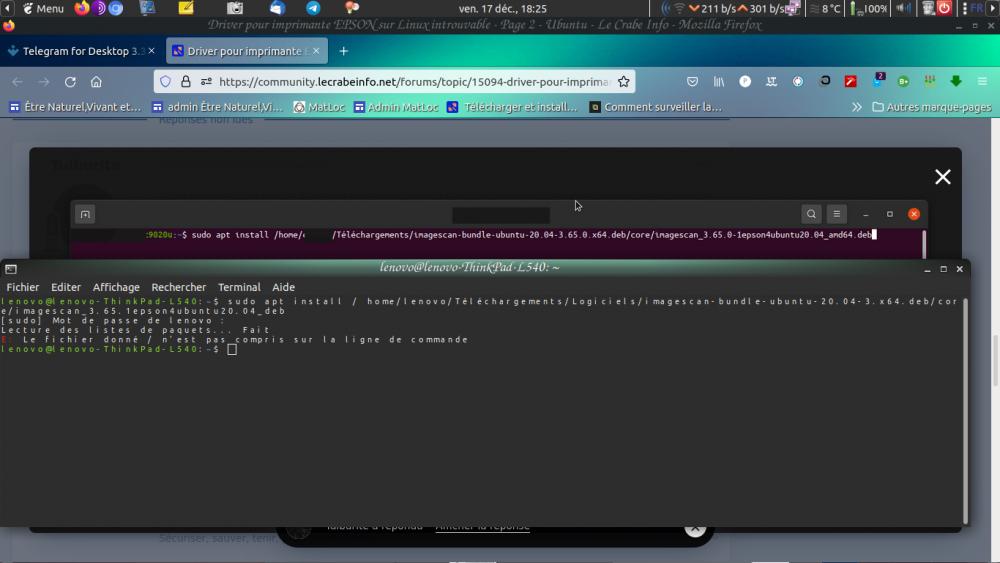This screenshot has height=563, width=1000.
Task: Switch to Telegram for Desktop tab
Action: 75,51
